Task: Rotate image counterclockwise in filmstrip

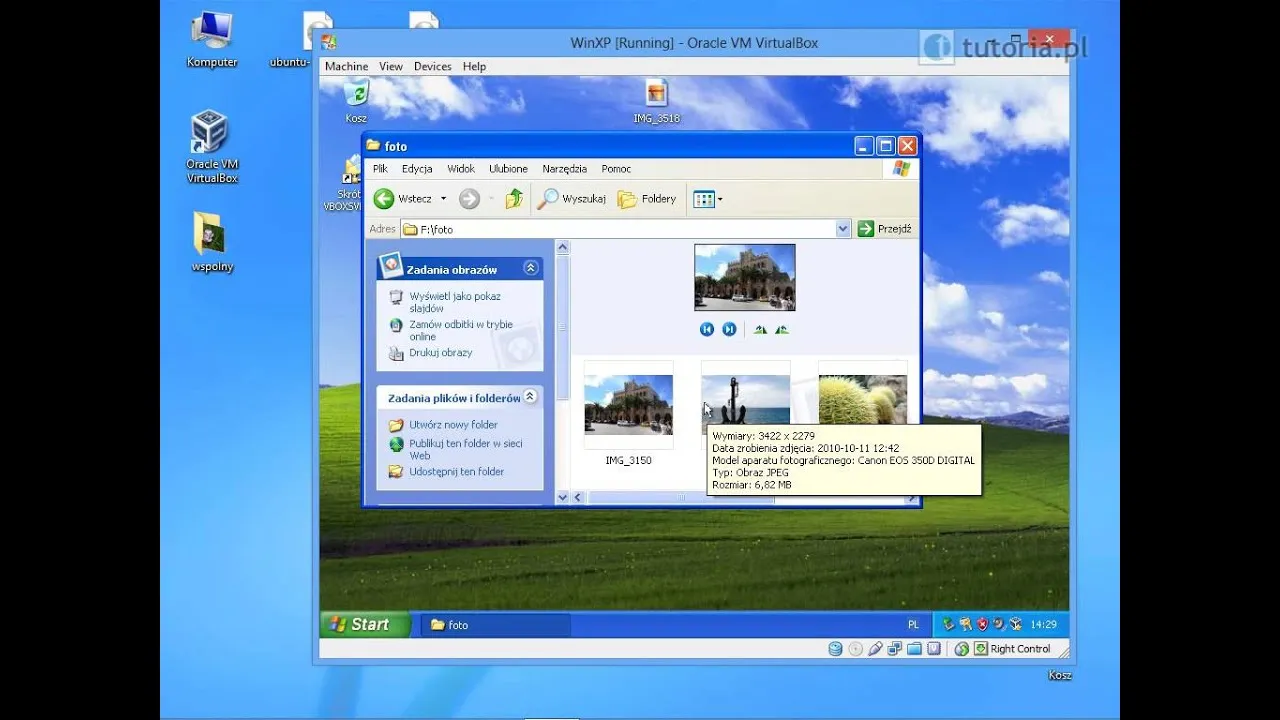Action: (x=782, y=329)
